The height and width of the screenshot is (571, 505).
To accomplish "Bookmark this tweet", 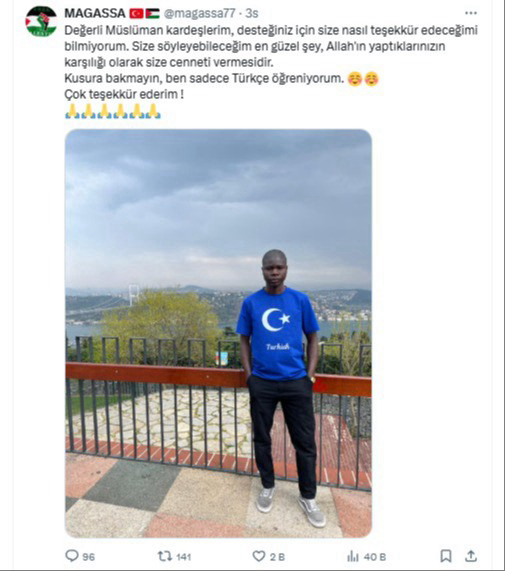I will coord(446,556).
